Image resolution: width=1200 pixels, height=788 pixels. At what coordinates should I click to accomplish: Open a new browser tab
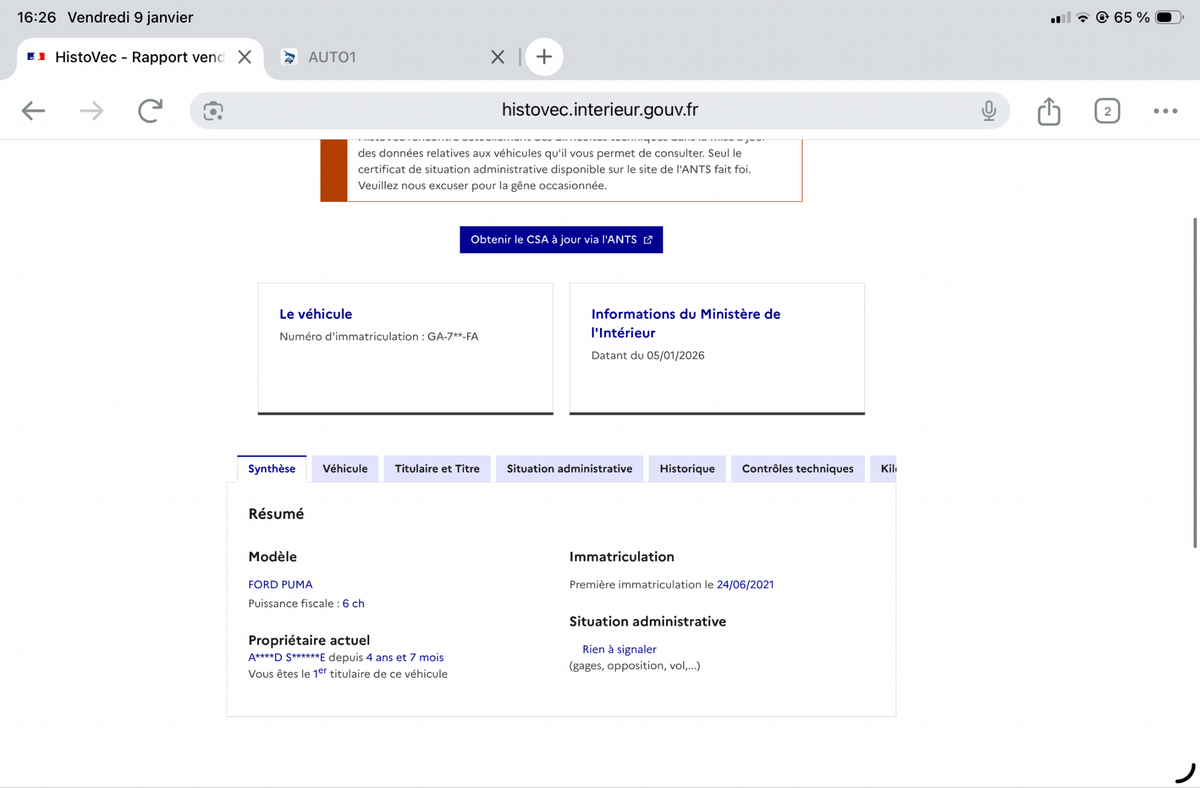544,57
